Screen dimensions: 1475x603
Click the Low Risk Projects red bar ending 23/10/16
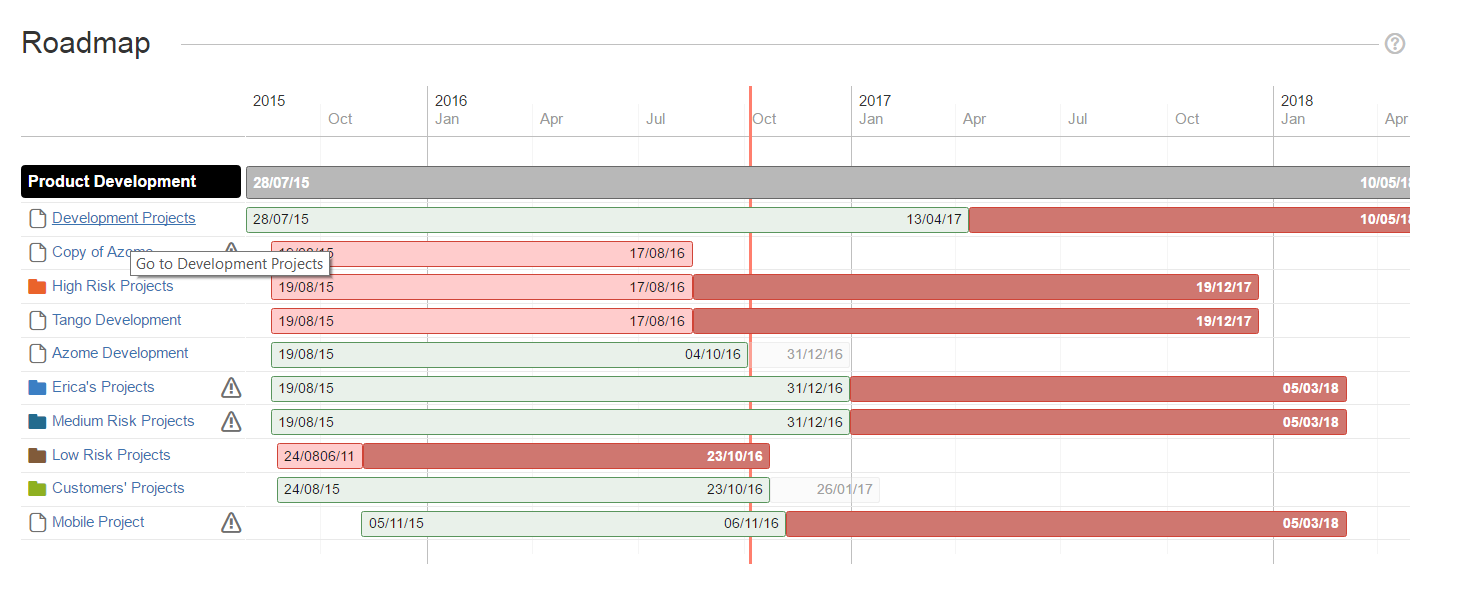point(565,456)
